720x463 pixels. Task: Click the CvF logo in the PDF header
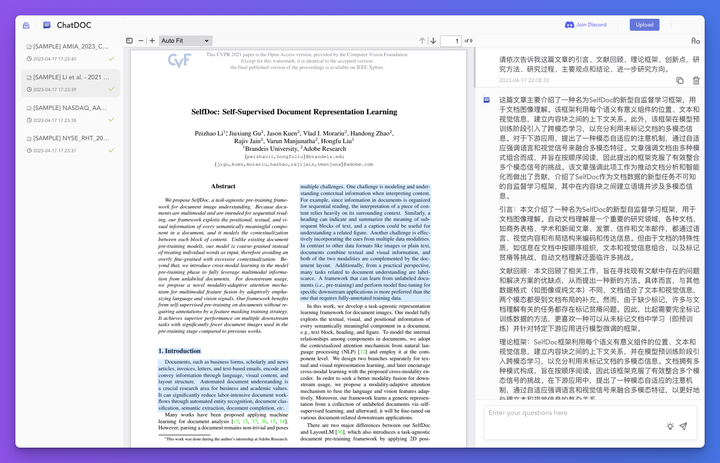[180, 60]
